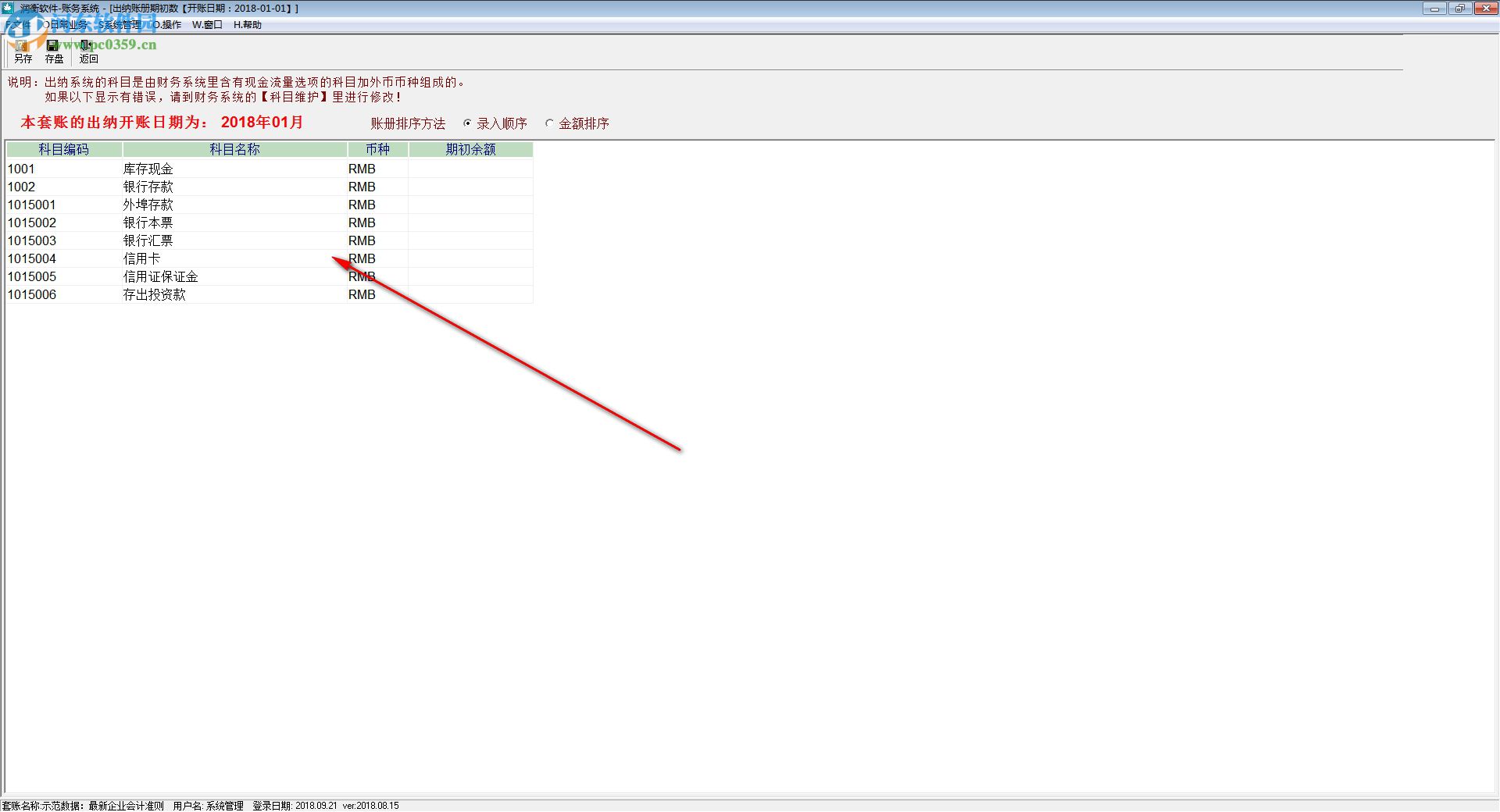
Task: Open the W.窗口 menu
Action: click(207, 25)
